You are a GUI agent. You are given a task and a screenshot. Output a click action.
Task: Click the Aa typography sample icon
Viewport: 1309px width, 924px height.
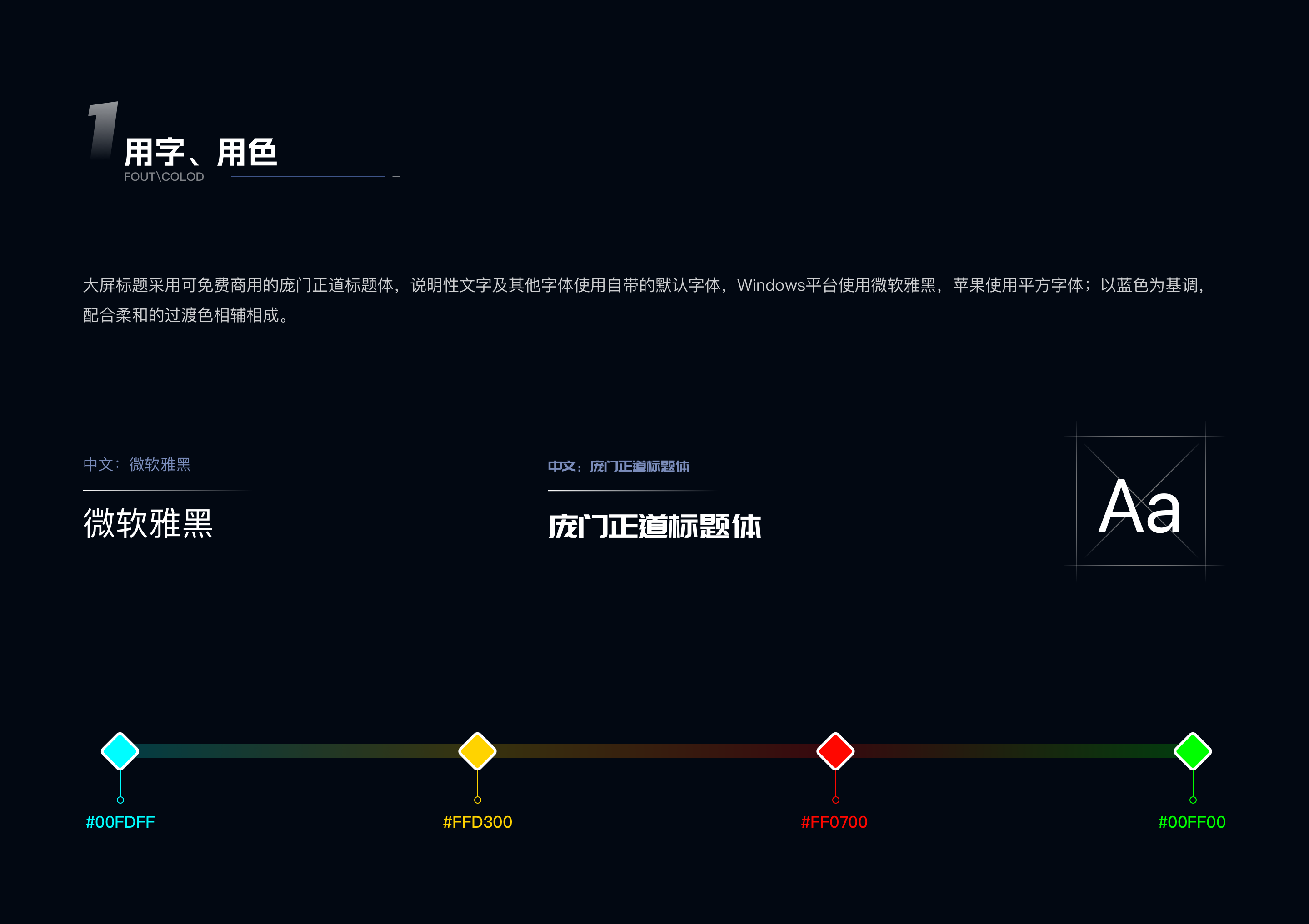[x=1141, y=502]
